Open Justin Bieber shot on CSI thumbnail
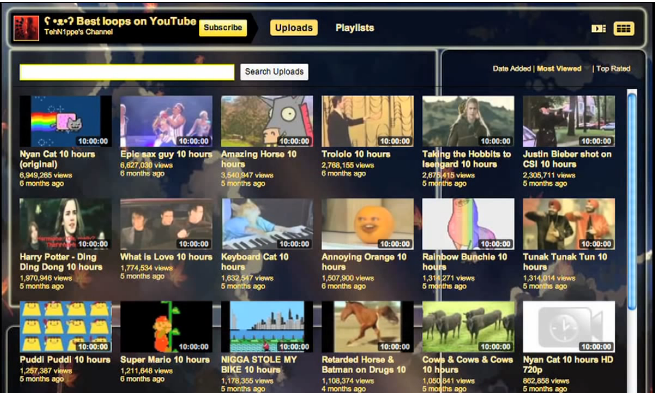Screen dimensions: 655x393 (569, 121)
